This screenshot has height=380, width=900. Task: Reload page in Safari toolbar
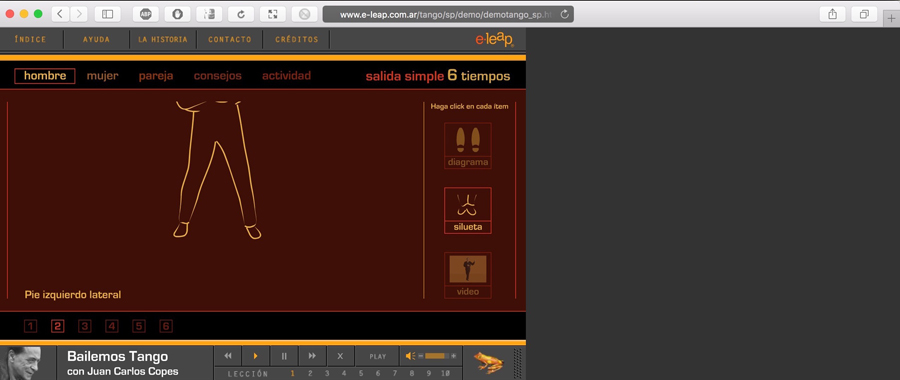(x=241, y=14)
